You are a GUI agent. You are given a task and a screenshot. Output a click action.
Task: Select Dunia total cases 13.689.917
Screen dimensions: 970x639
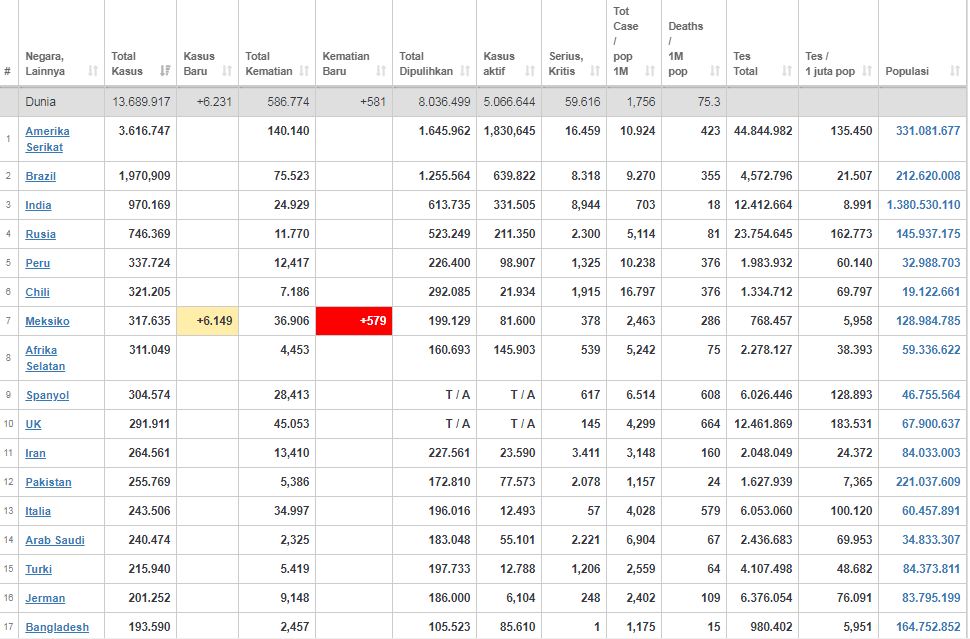pos(141,102)
